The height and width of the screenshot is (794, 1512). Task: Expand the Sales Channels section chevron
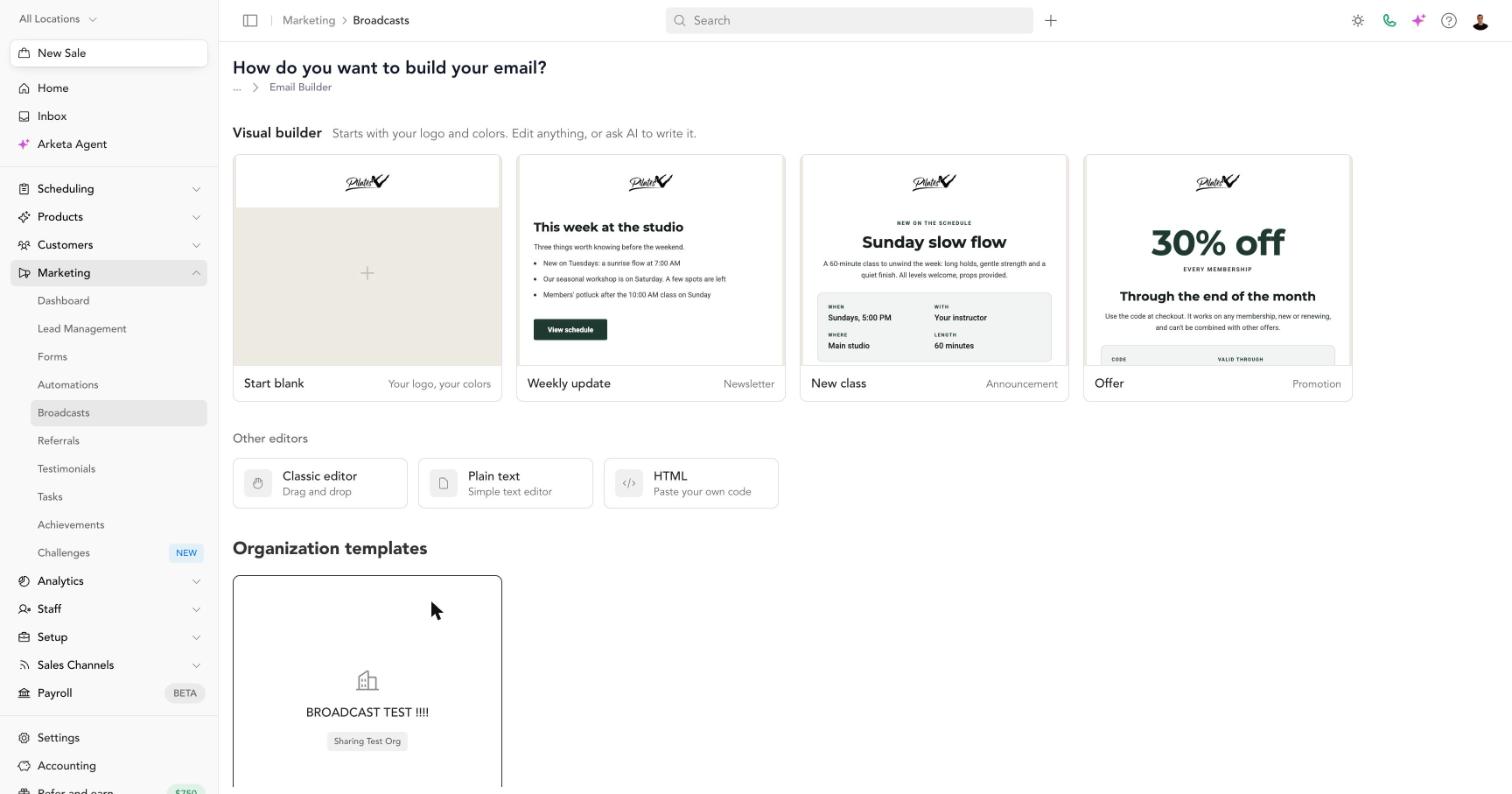[x=196, y=665]
